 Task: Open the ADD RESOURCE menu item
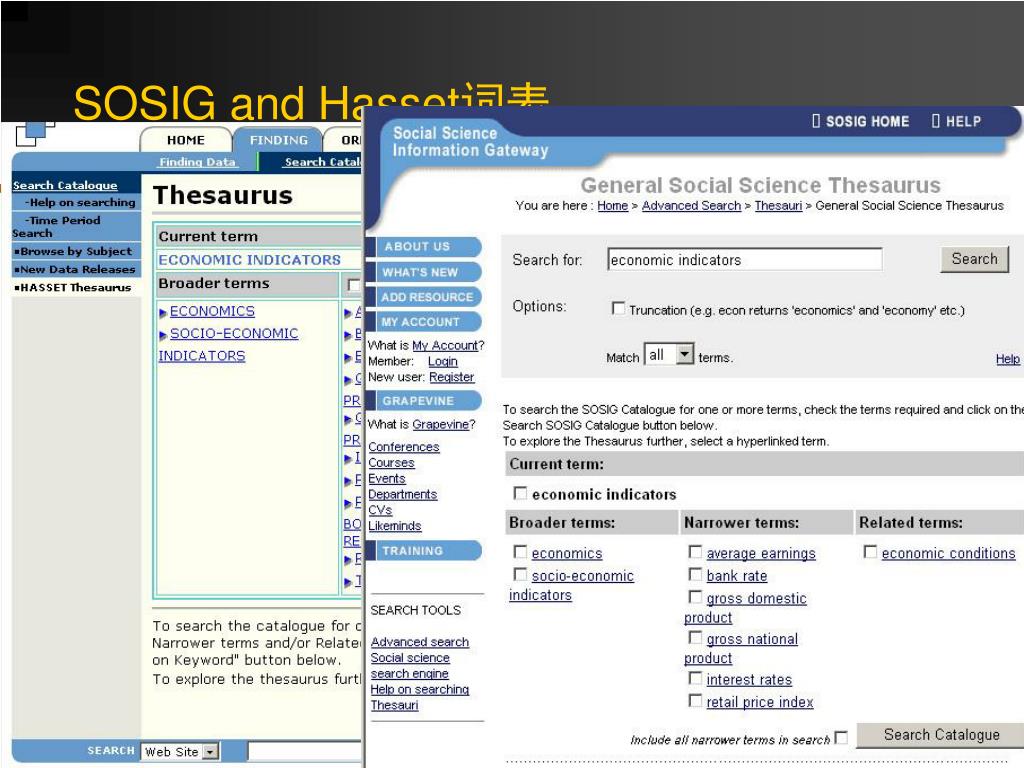click(x=423, y=297)
